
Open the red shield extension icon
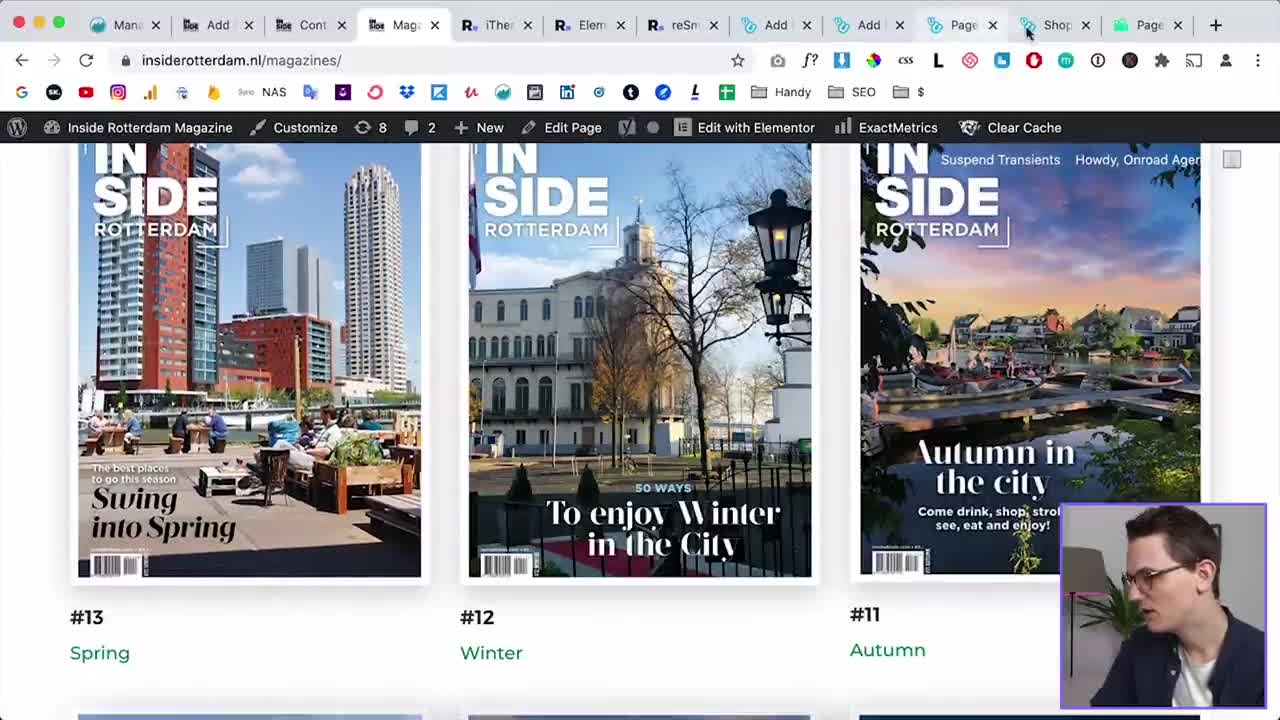pyautogui.click(x=1034, y=60)
